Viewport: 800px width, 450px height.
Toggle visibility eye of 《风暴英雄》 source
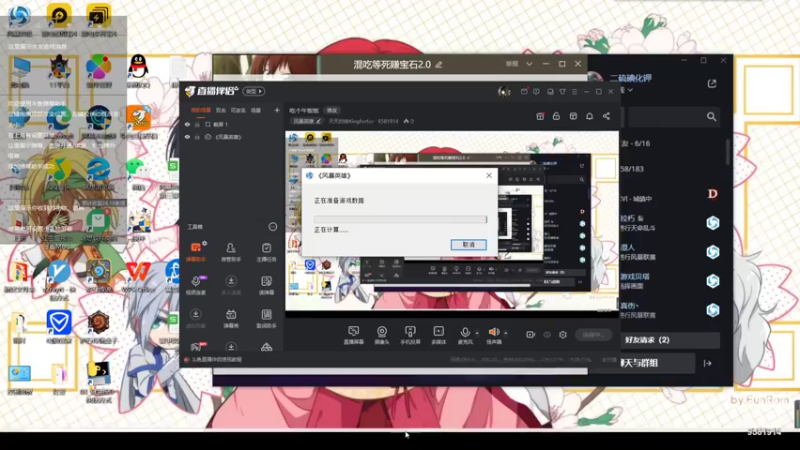point(187,137)
